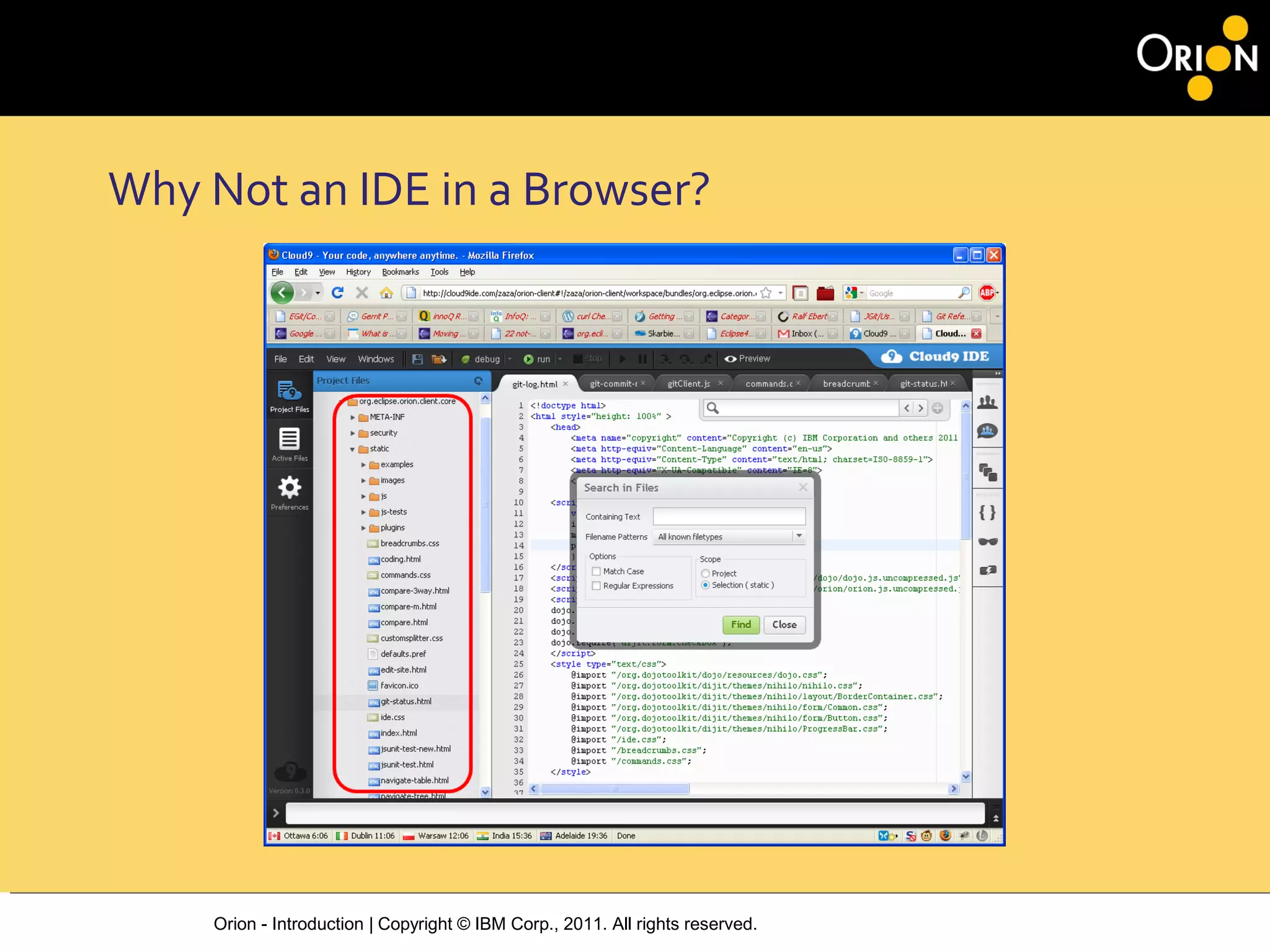Open the Firefox History menu

tap(358, 272)
